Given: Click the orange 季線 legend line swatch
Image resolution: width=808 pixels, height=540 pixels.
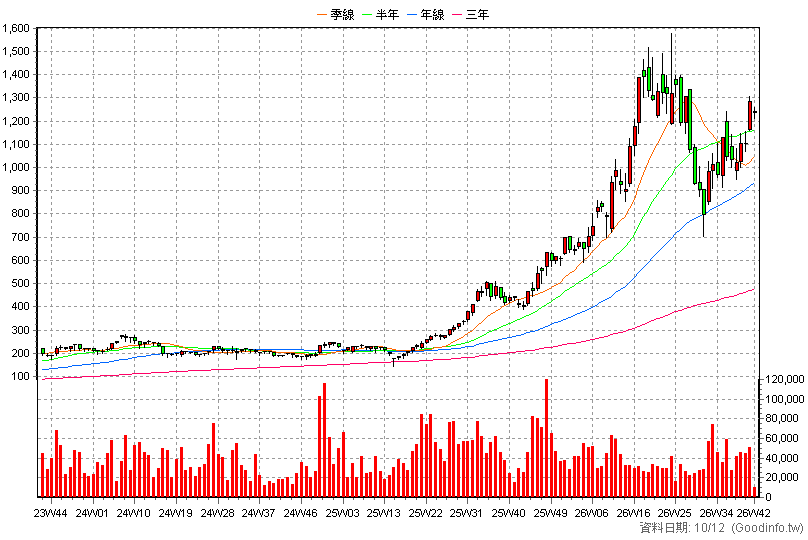Looking at the screenshot, I should 322,15.
